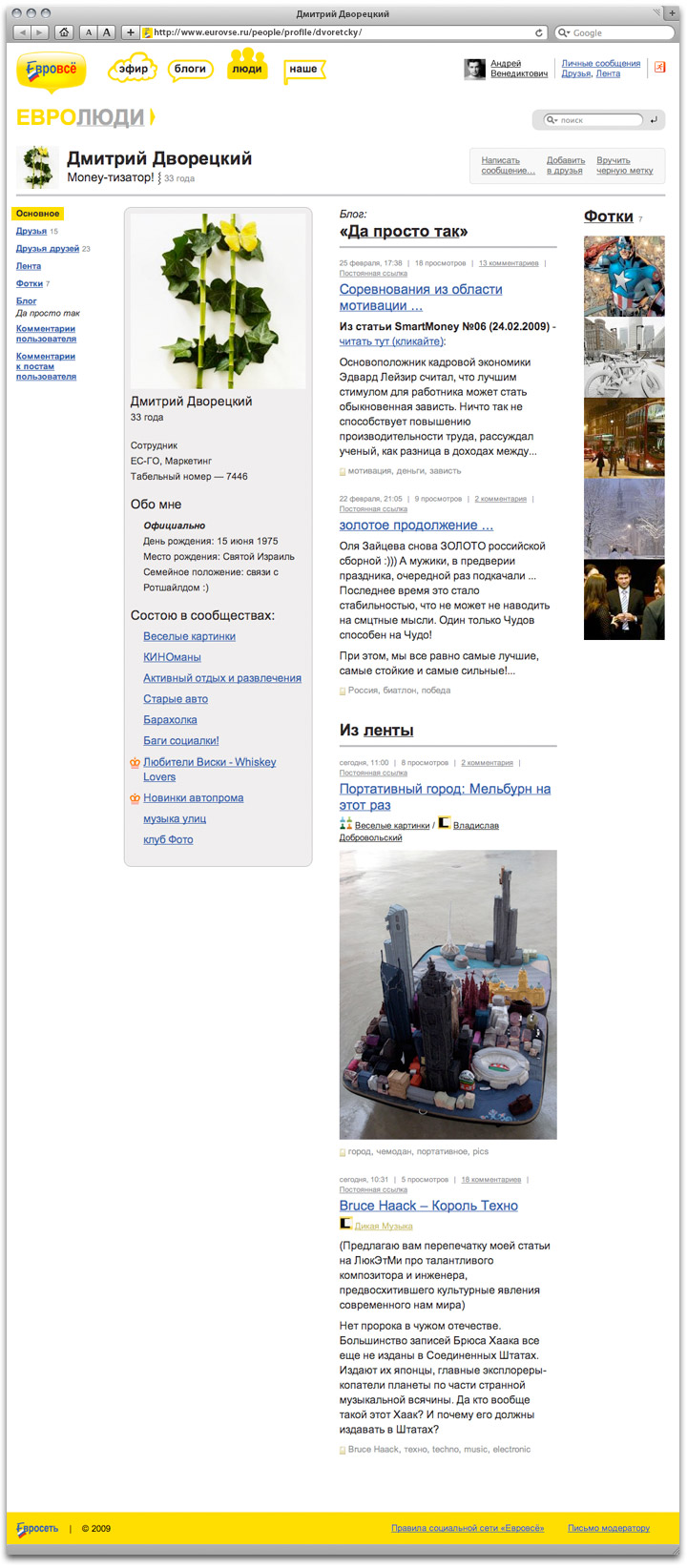Click the browser home icon

(x=64, y=32)
